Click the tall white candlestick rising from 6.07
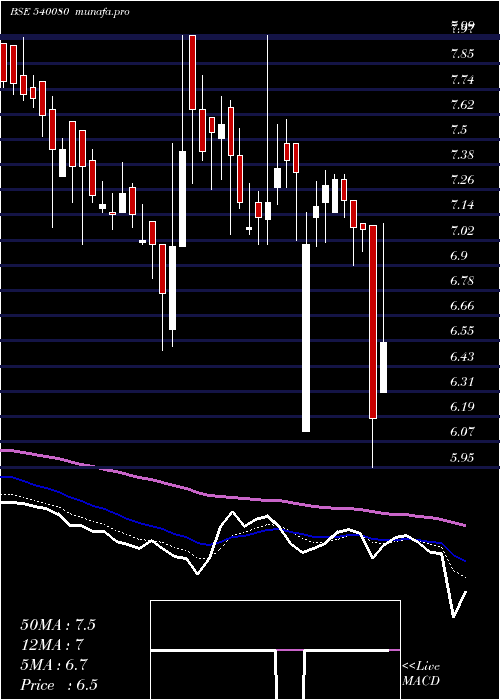The height and width of the screenshot is (700, 500). coord(306,338)
